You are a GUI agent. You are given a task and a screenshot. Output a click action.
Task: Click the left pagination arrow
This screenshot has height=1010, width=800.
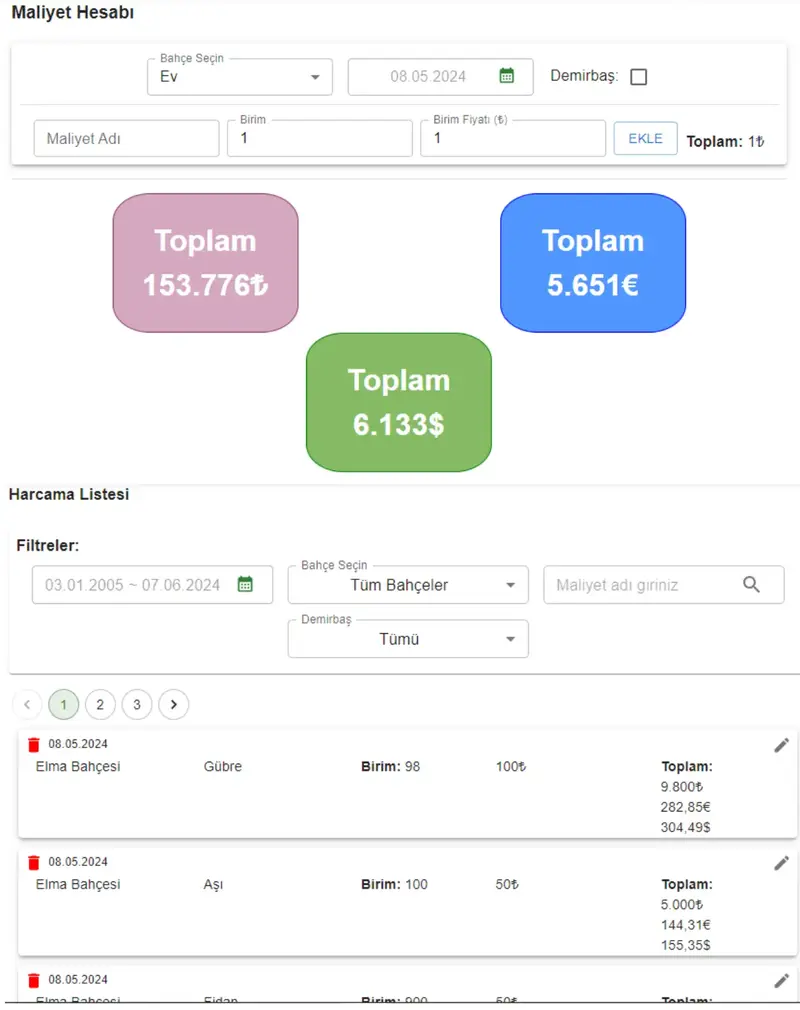tap(27, 704)
